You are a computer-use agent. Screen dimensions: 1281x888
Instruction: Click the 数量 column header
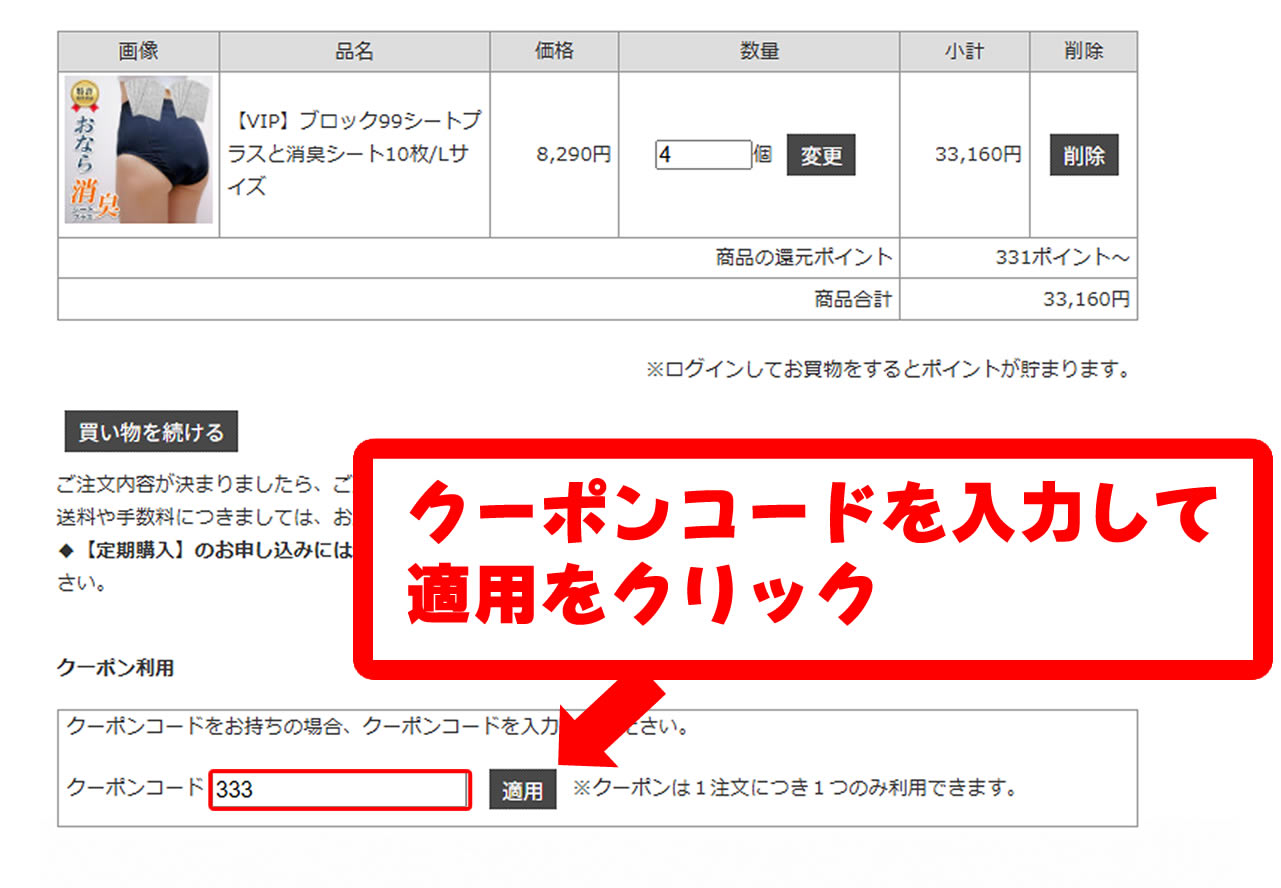pos(760,51)
